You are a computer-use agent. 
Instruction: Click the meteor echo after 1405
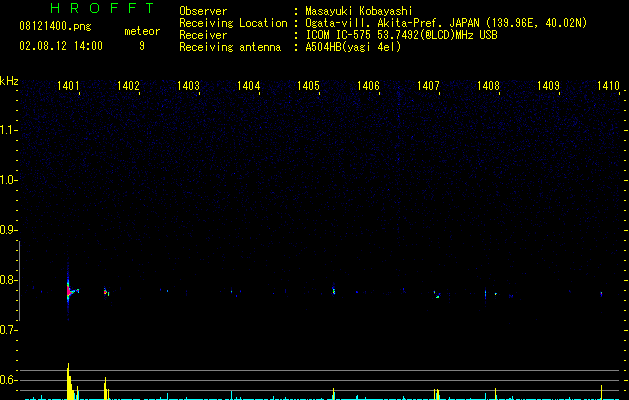333,290
